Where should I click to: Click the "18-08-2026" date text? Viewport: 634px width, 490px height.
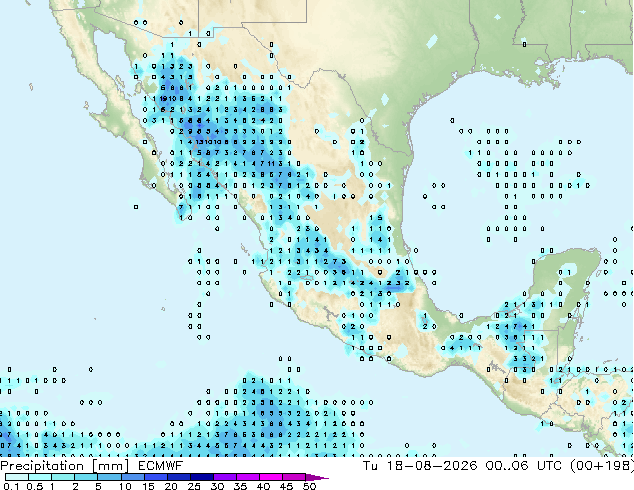(432, 466)
